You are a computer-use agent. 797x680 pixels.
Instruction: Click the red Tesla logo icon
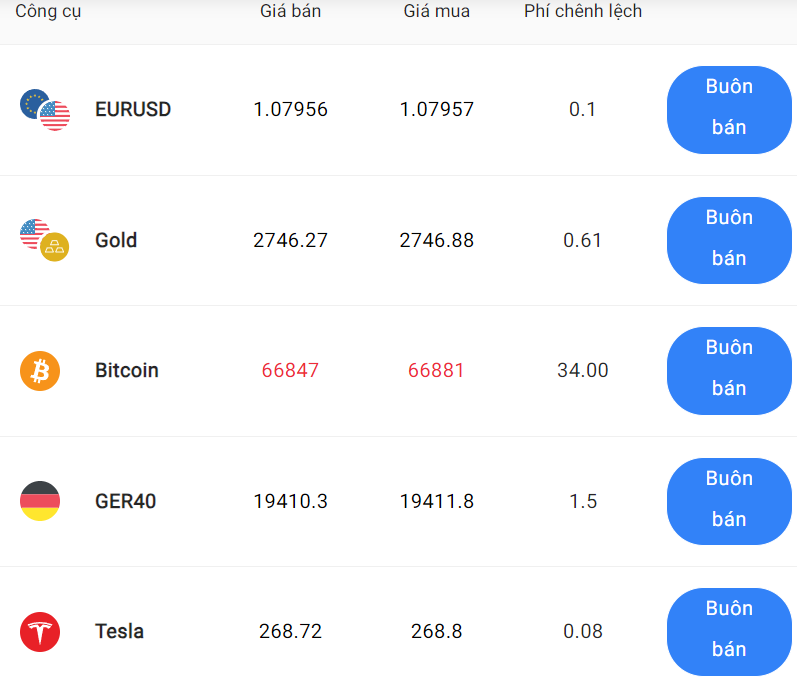[40, 632]
